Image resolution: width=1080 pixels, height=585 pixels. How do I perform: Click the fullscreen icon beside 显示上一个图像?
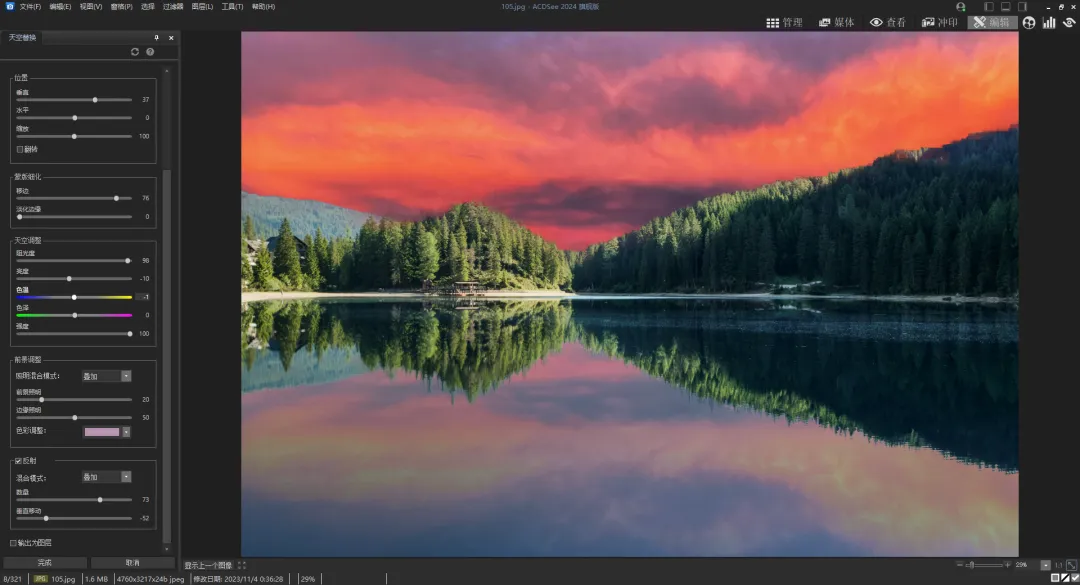[x=242, y=566]
